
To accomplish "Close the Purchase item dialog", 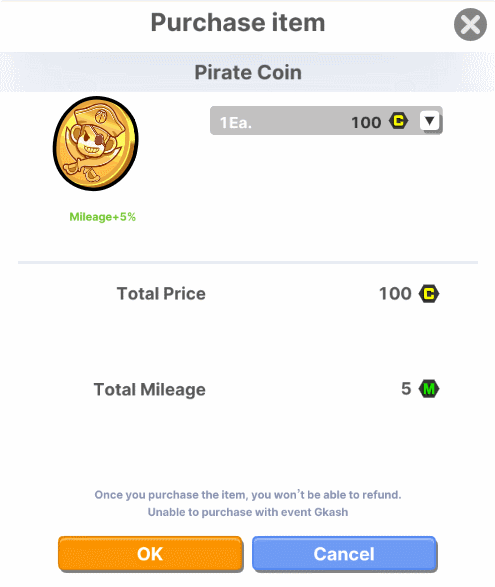I will pyautogui.click(x=470, y=24).
